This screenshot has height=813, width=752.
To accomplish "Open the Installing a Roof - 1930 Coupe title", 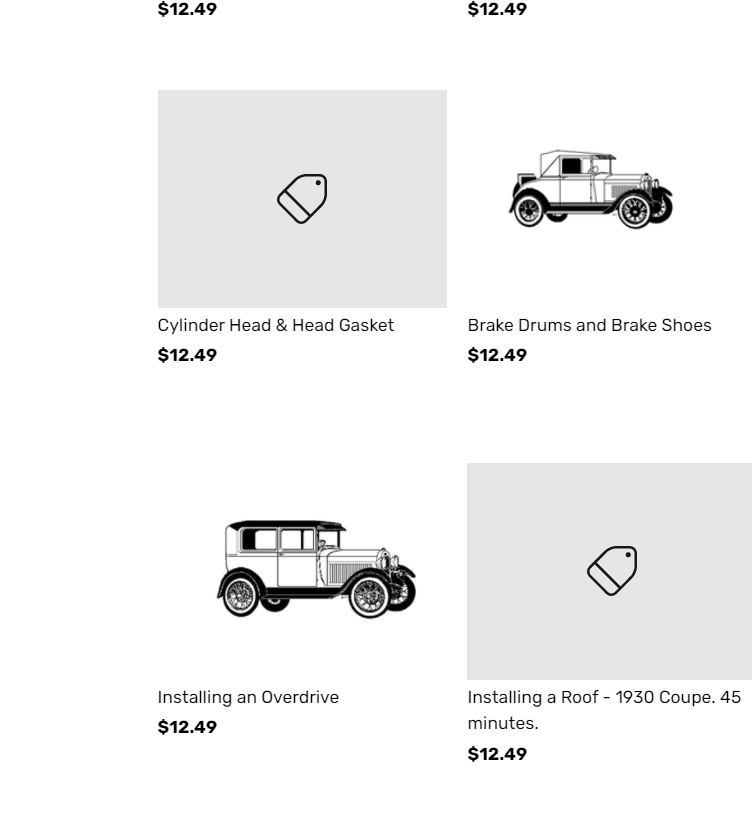I will [604, 698].
